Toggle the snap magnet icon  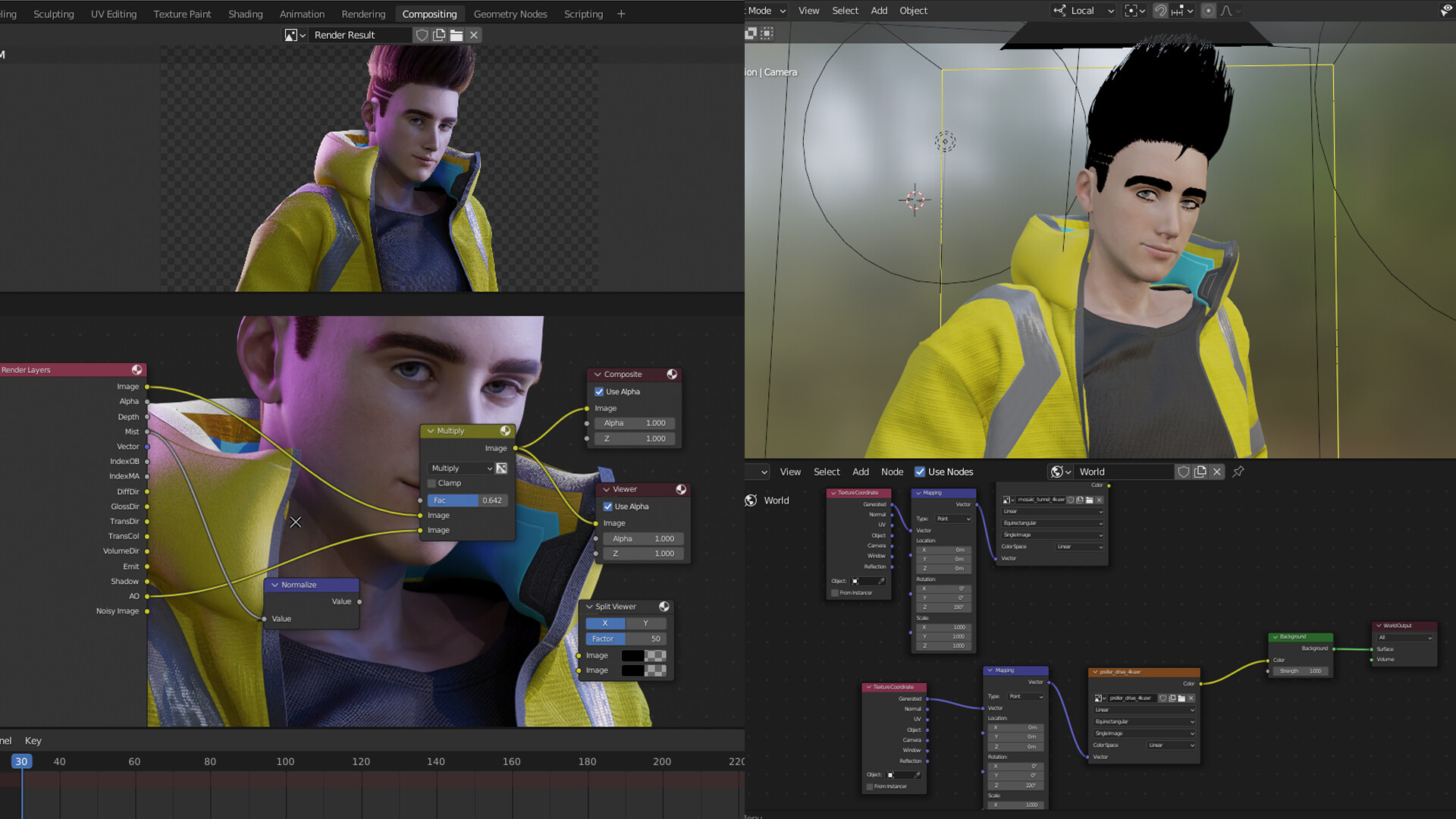click(x=1160, y=11)
